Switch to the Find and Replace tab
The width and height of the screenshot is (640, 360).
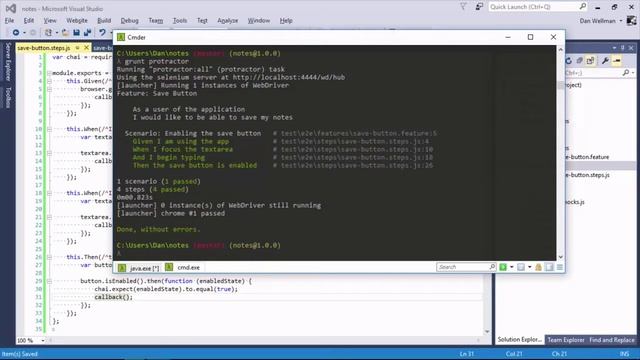611,340
